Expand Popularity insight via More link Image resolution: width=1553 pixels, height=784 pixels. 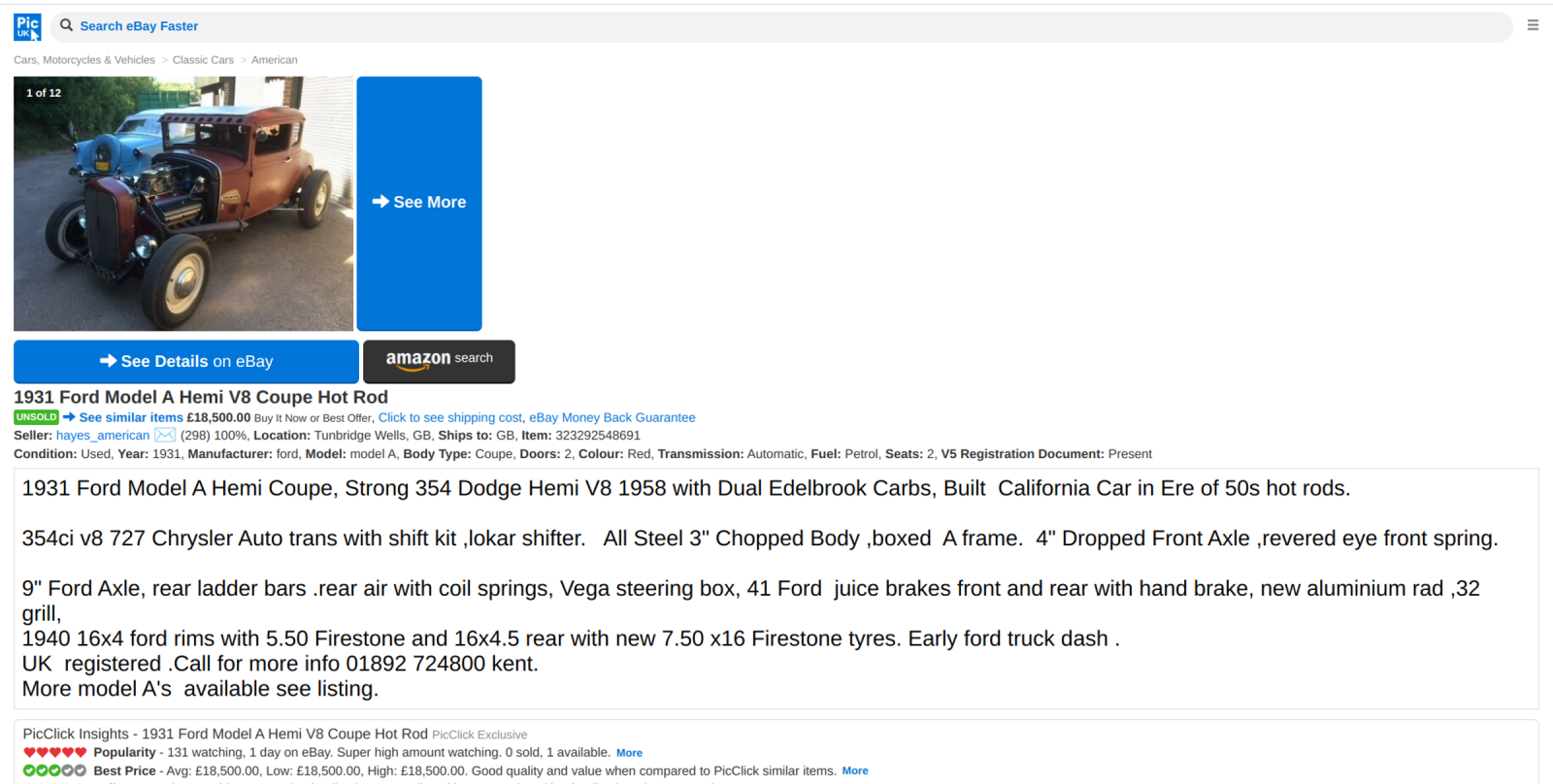pos(629,753)
